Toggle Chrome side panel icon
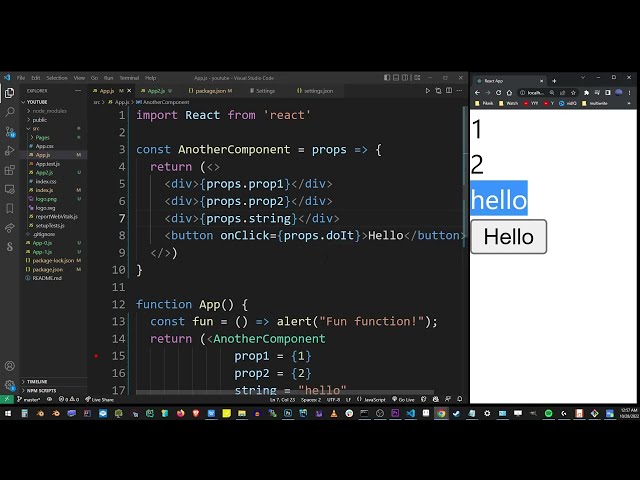 coord(608,93)
